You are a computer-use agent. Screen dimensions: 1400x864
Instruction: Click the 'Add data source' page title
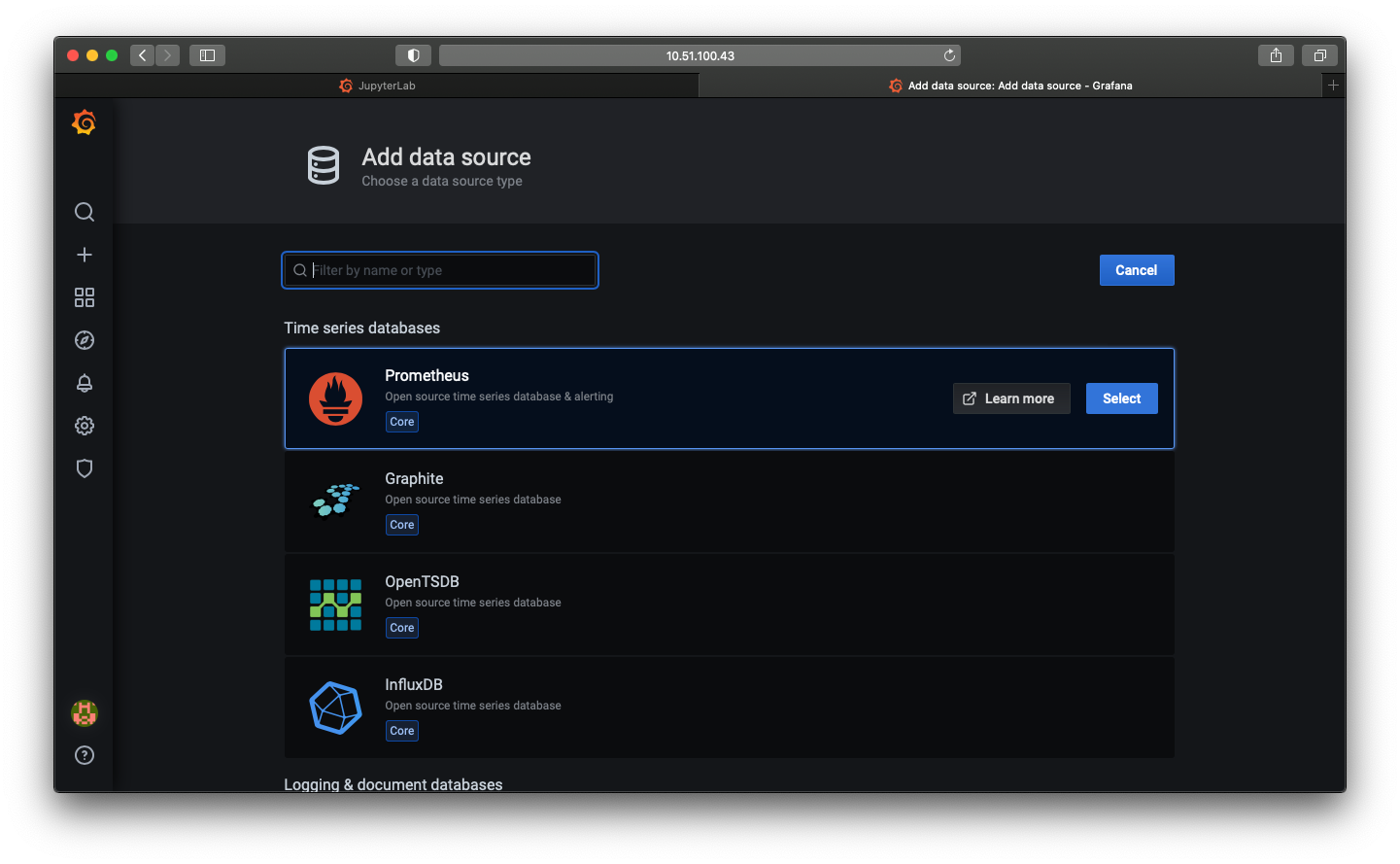(x=447, y=157)
